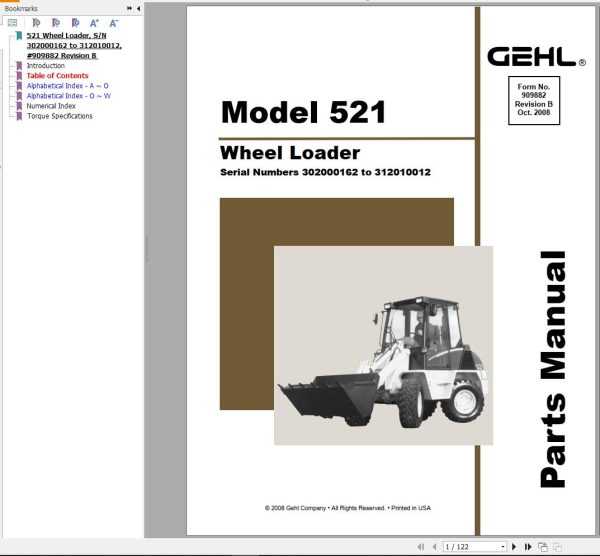
Task: Open the bookmarks options menu icon
Action: [x=12, y=23]
